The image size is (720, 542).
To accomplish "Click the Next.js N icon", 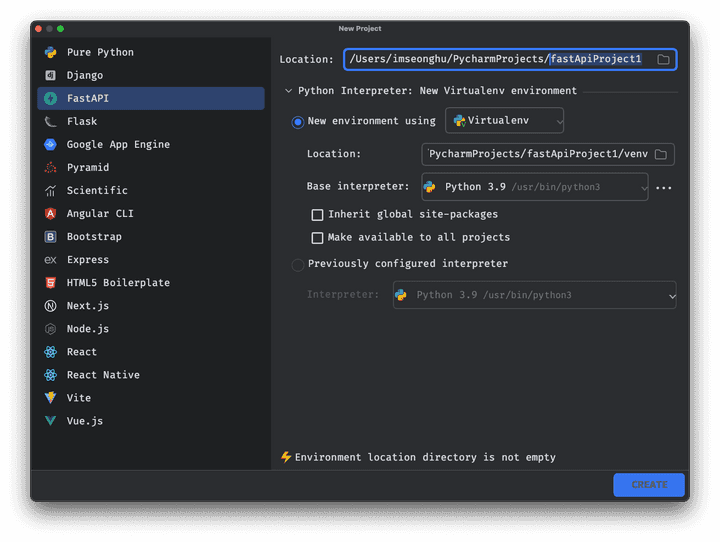I will pyautogui.click(x=51, y=306).
